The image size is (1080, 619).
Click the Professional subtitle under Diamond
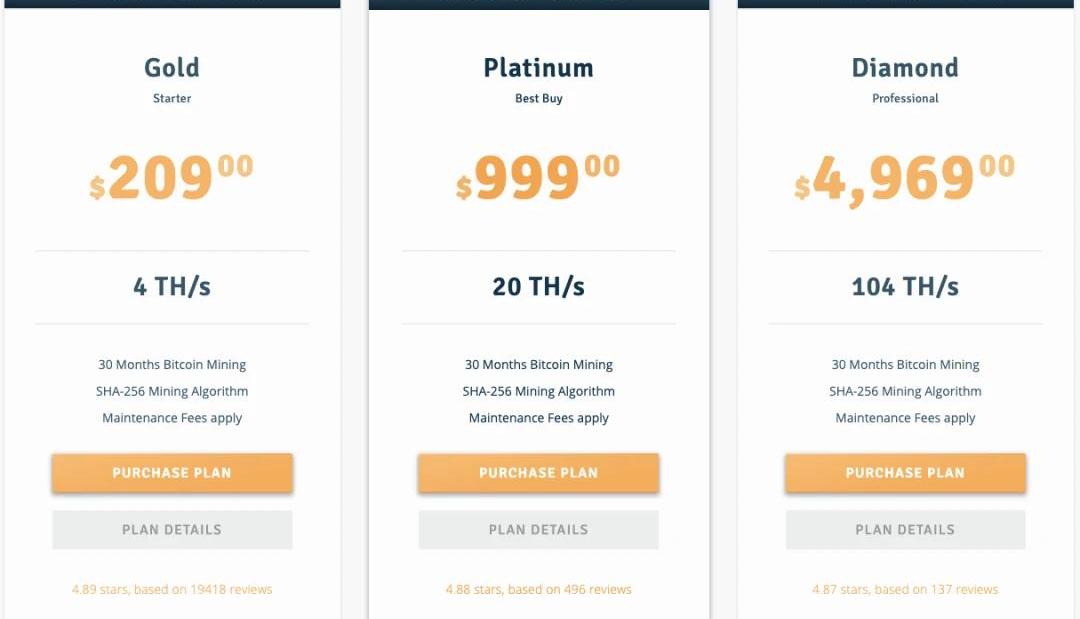coord(905,99)
